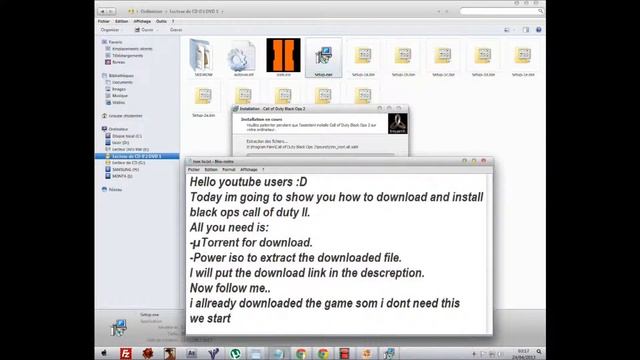Open the view options dropdown arrow next to the view icon

point(513,30)
